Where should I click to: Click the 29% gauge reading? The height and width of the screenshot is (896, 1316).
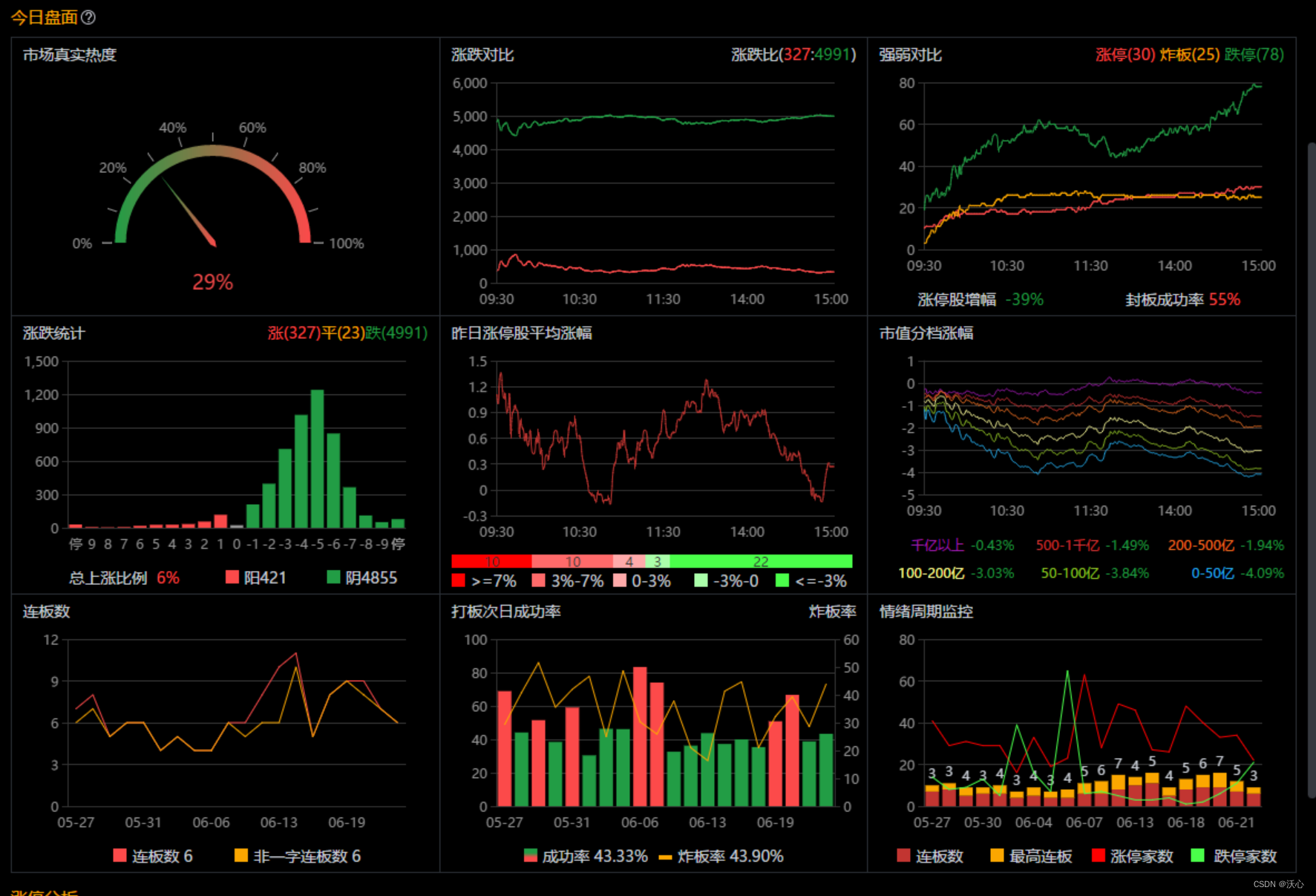click(213, 282)
